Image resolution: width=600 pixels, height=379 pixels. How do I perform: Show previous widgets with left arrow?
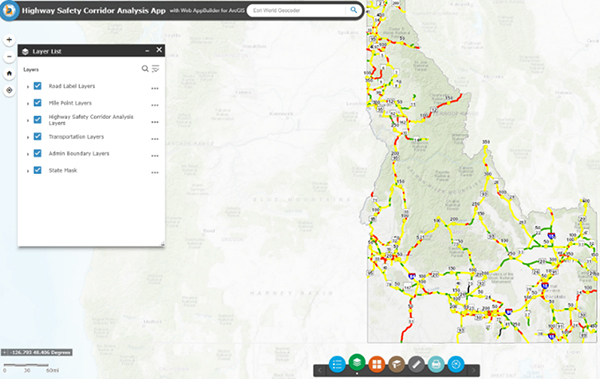(320, 370)
